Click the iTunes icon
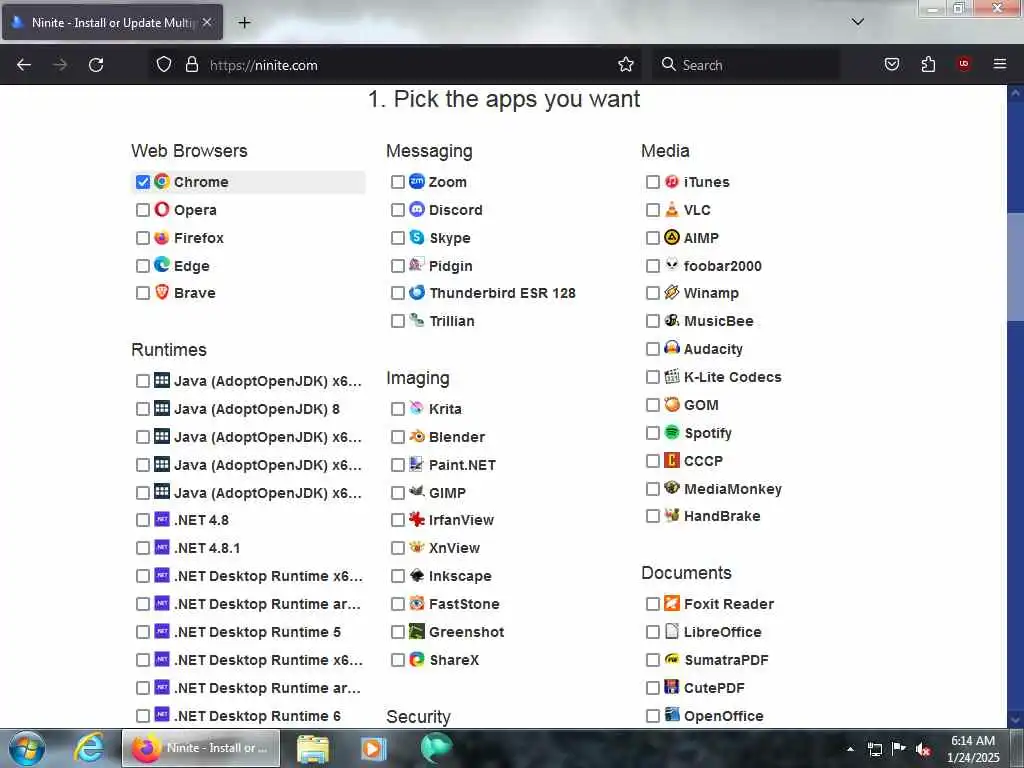 (671, 181)
